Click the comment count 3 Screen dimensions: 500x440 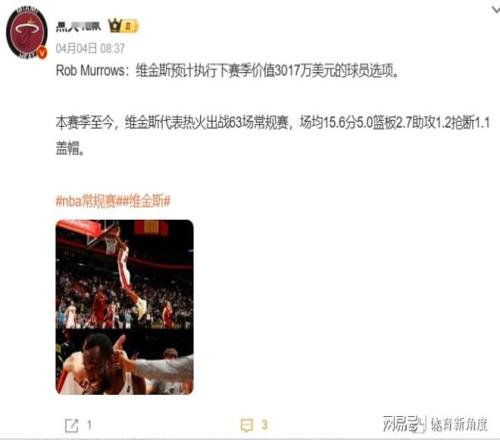(265, 425)
